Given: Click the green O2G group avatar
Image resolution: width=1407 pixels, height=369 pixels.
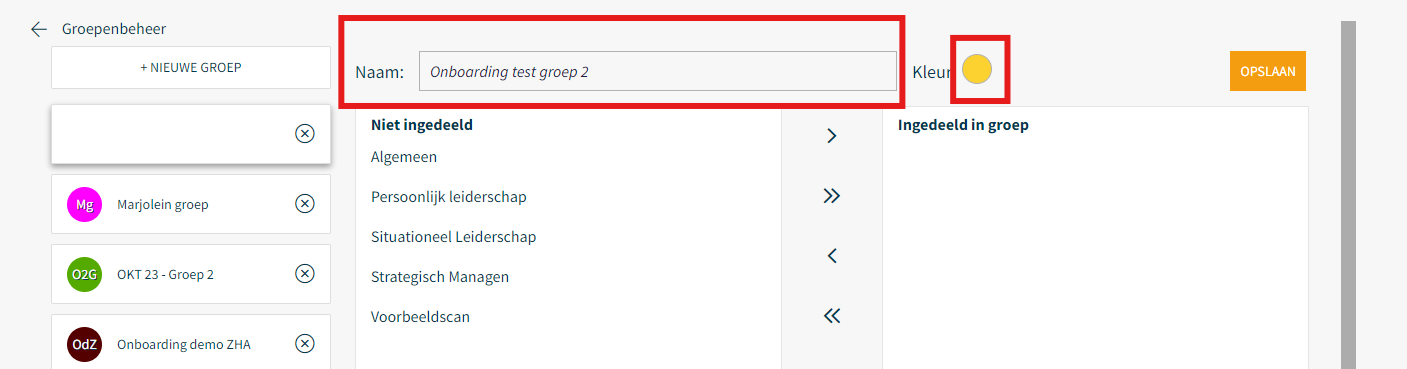Looking at the screenshot, I should tap(85, 274).
